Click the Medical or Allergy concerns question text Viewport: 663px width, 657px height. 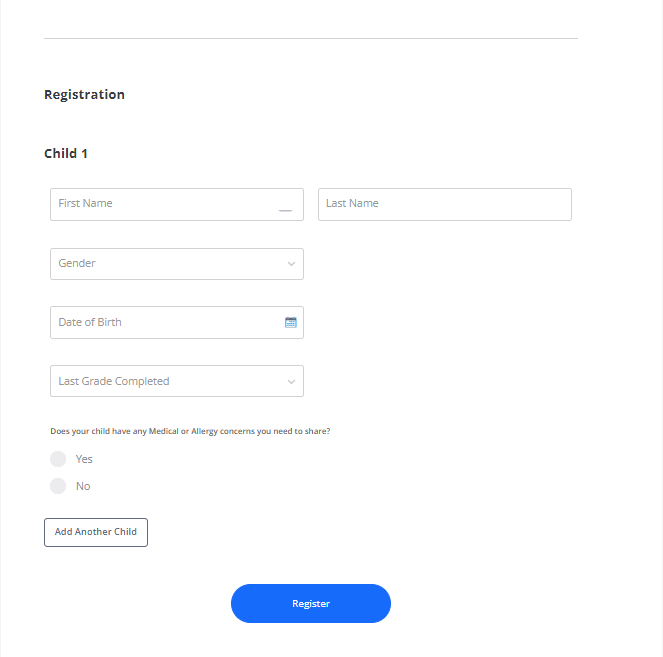tap(190, 431)
